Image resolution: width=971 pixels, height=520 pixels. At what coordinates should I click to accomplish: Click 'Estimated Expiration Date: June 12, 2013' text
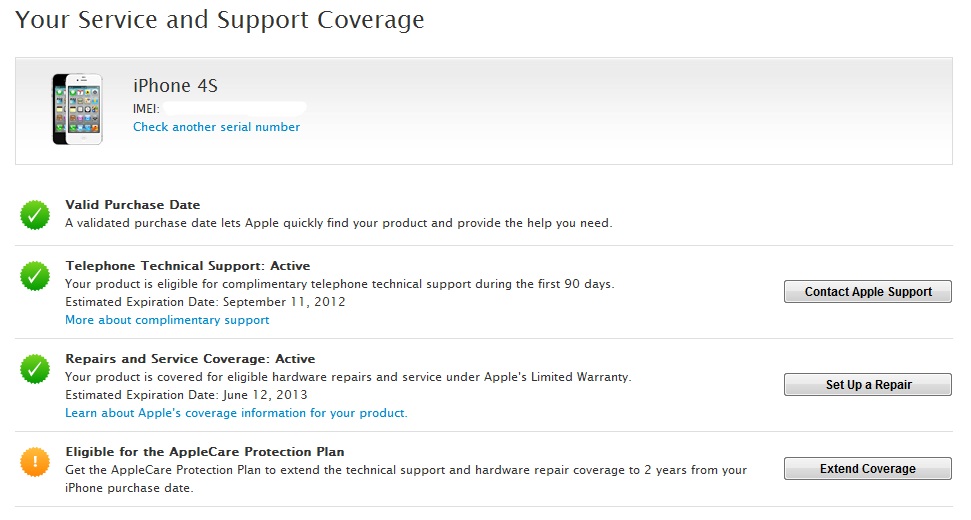(186, 395)
